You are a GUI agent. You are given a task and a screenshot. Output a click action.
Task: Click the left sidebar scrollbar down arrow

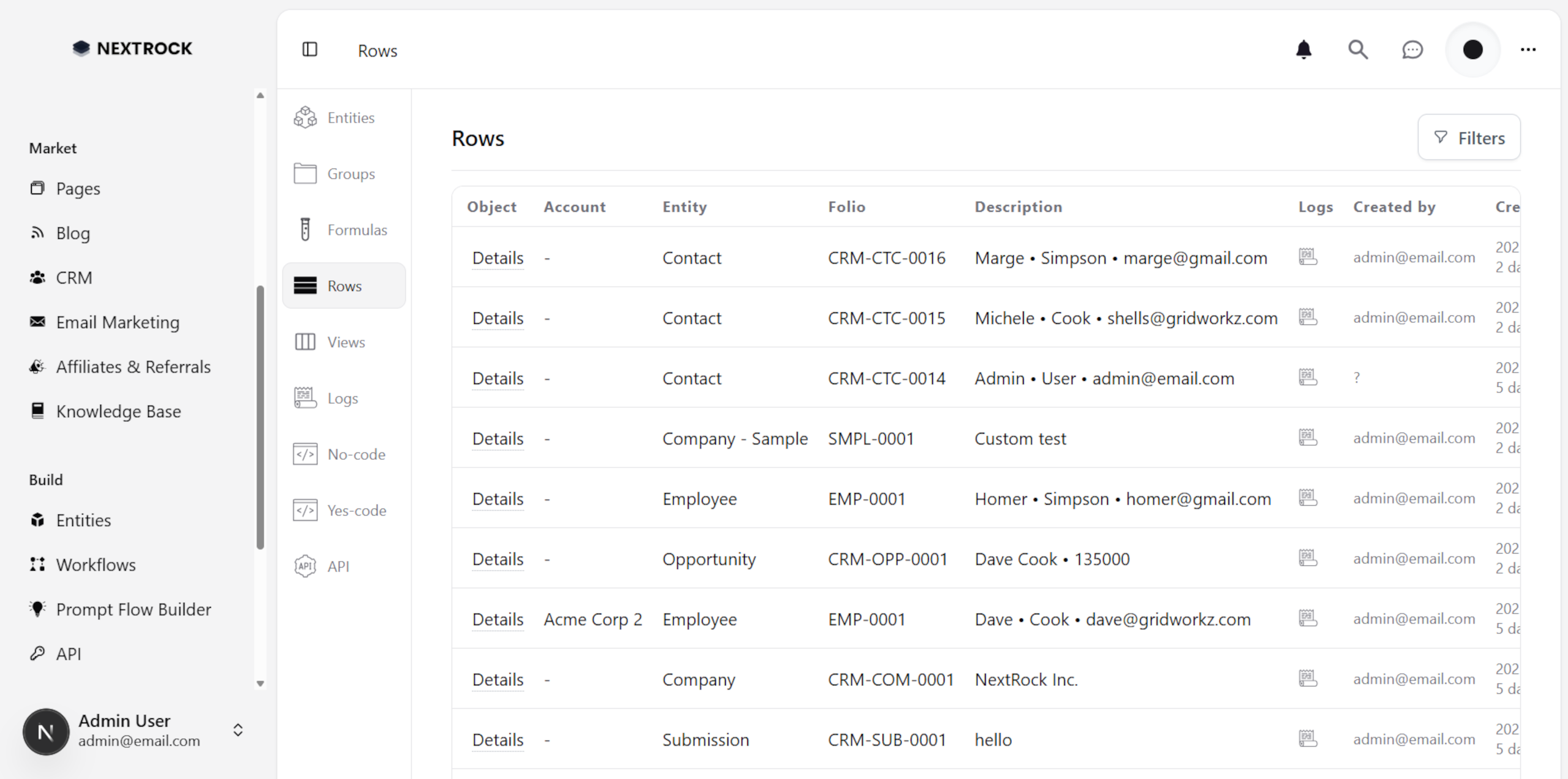click(260, 683)
